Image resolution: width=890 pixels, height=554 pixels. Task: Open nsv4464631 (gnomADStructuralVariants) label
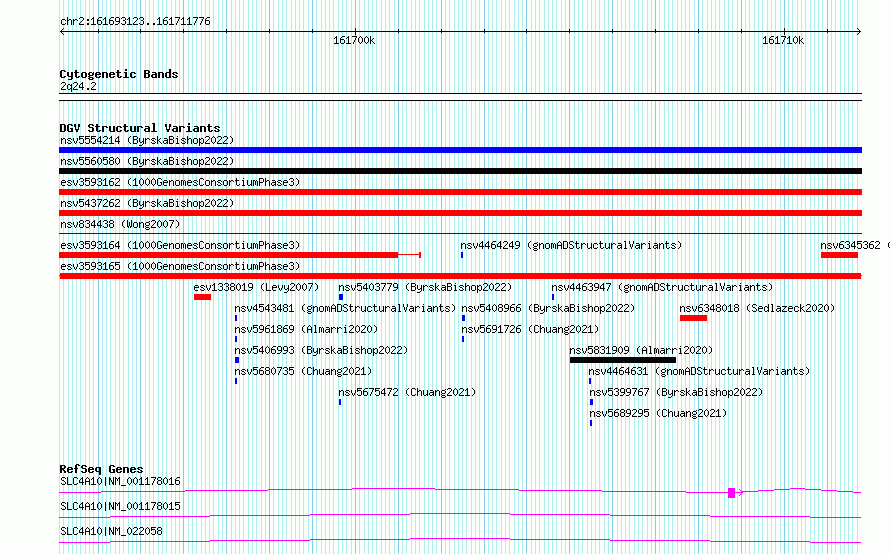699,371
